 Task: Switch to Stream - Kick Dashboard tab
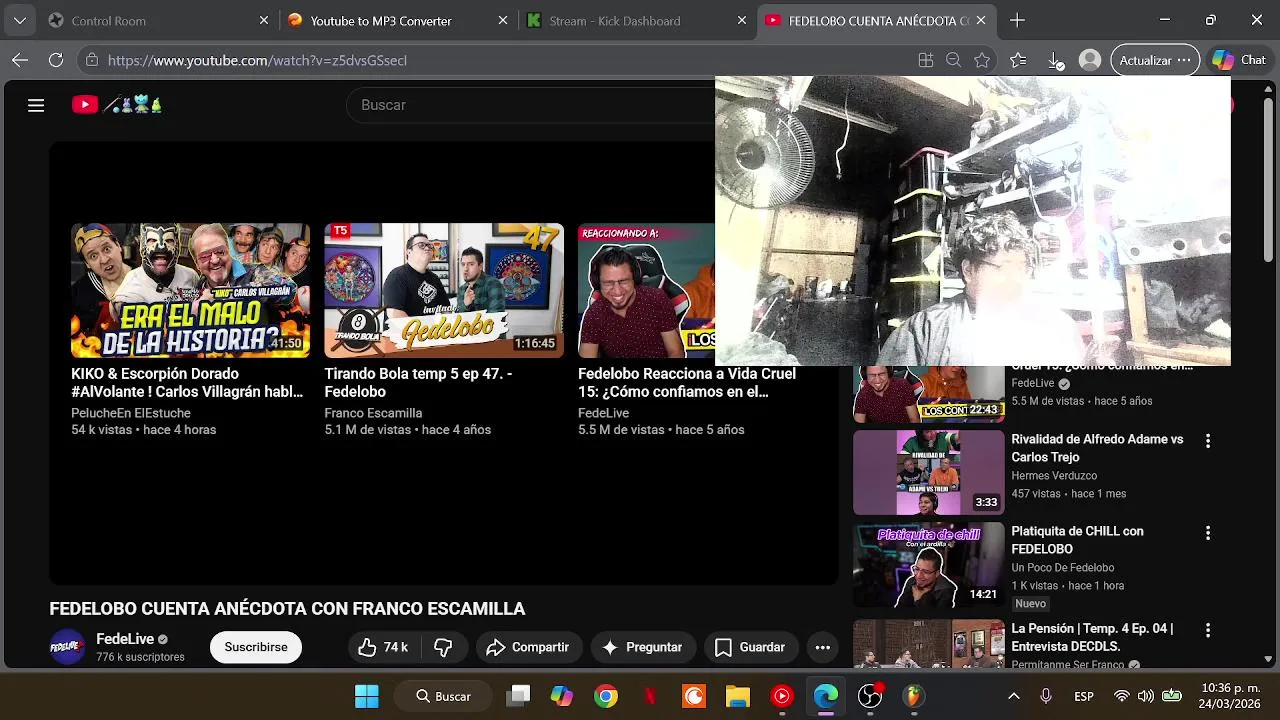(x=636, y=20)
